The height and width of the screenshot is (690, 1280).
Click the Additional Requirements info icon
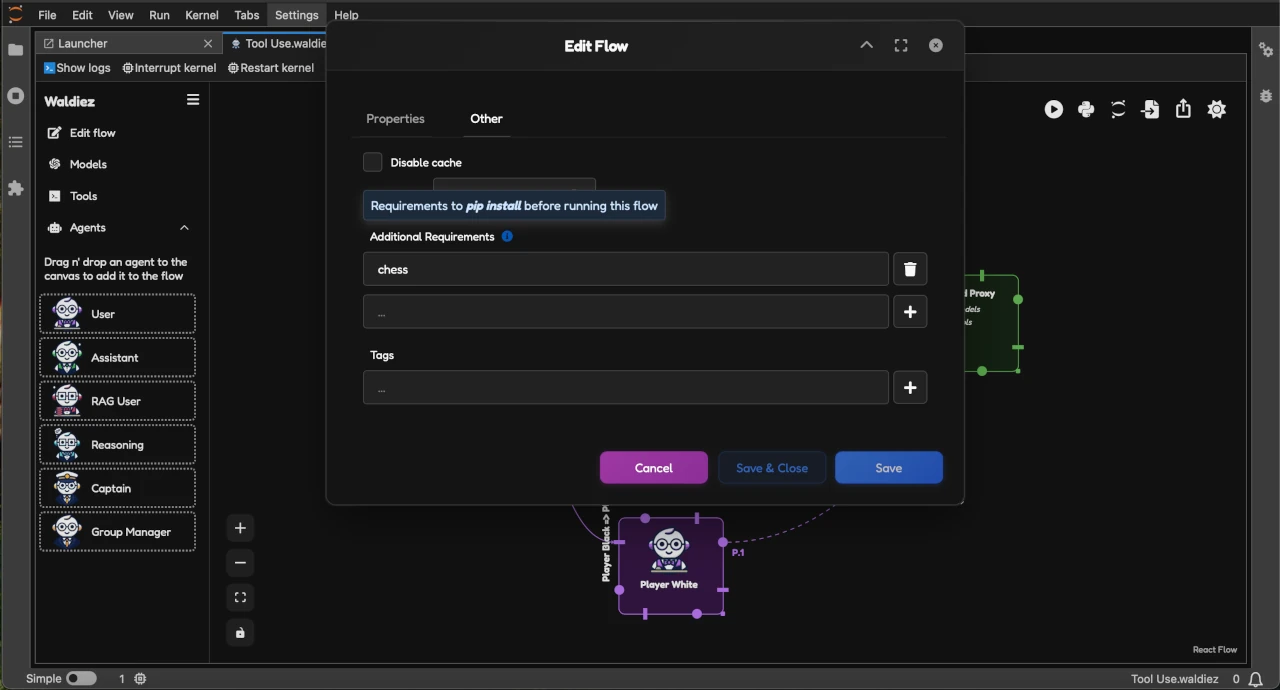pyautogui.click(x=507, y=237)
